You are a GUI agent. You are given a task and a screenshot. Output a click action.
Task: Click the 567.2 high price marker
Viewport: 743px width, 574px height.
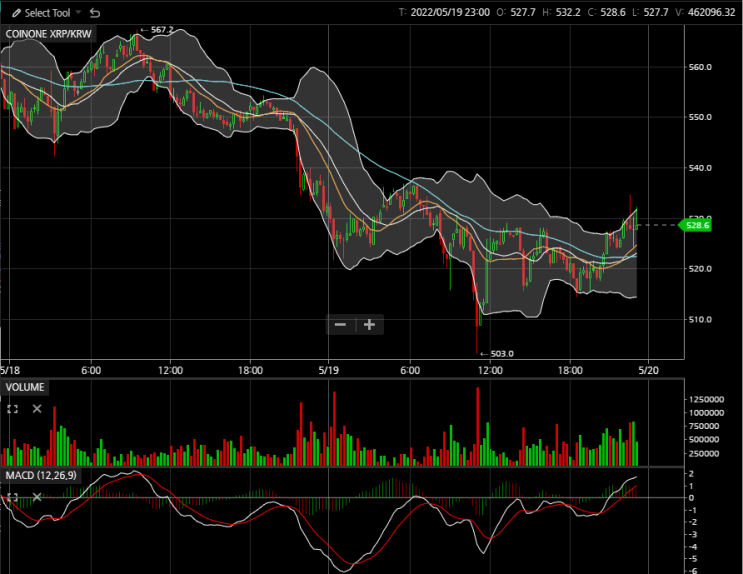(x=162, y=30)
